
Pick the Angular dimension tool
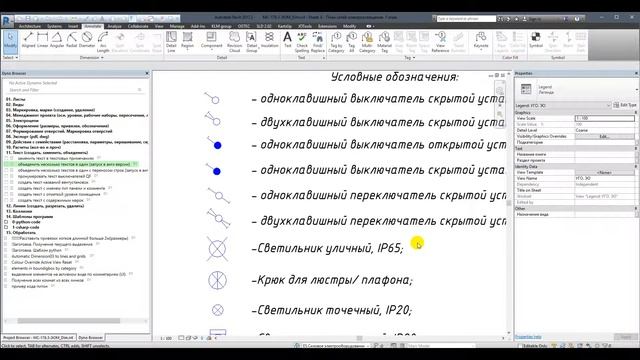(57, 40)
